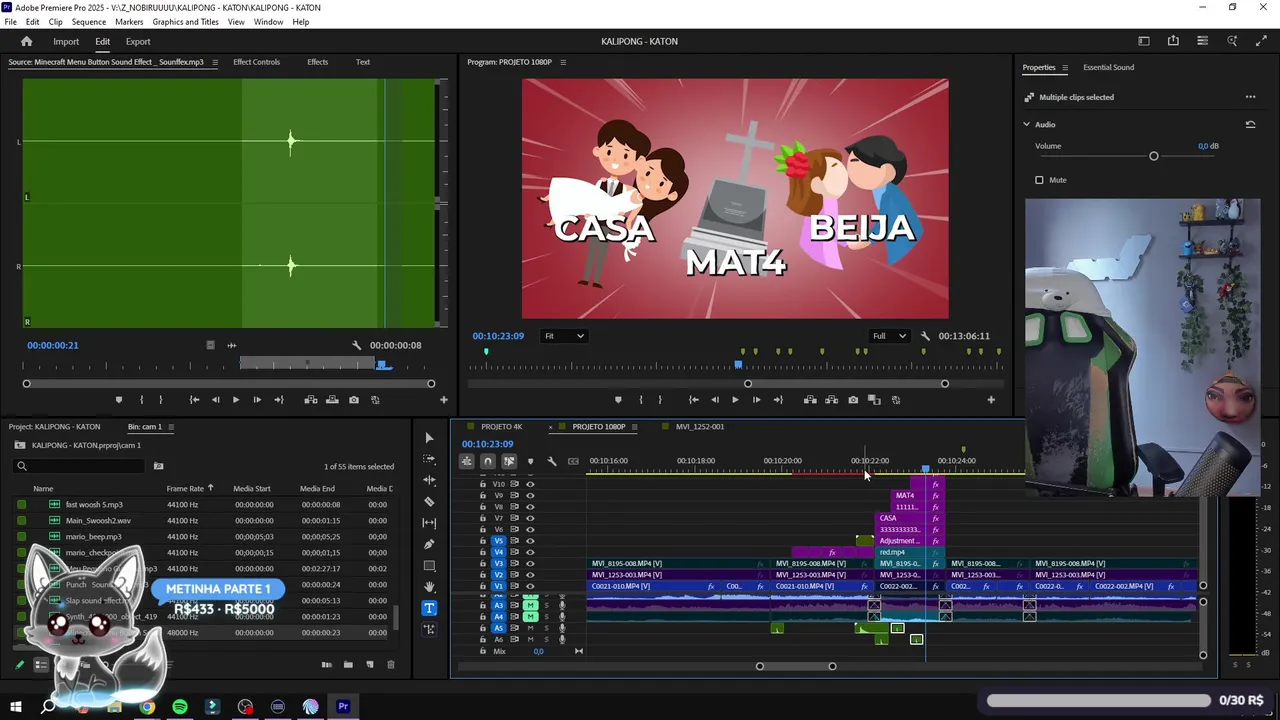Select the Hand tool
Image resolution: width=1280 pixels, height=720 pixels.
429,587
